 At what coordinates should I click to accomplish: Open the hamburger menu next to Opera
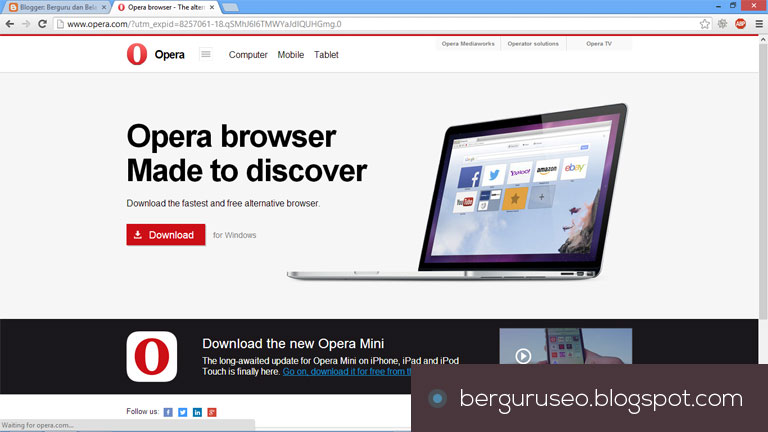(x=206, y=54)
